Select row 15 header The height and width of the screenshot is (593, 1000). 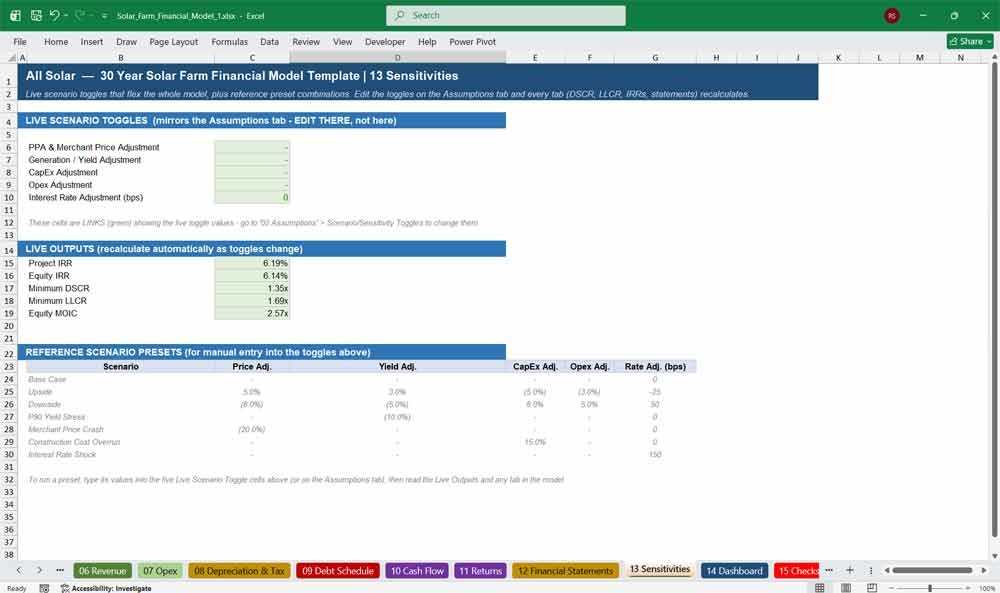(9, 263)
